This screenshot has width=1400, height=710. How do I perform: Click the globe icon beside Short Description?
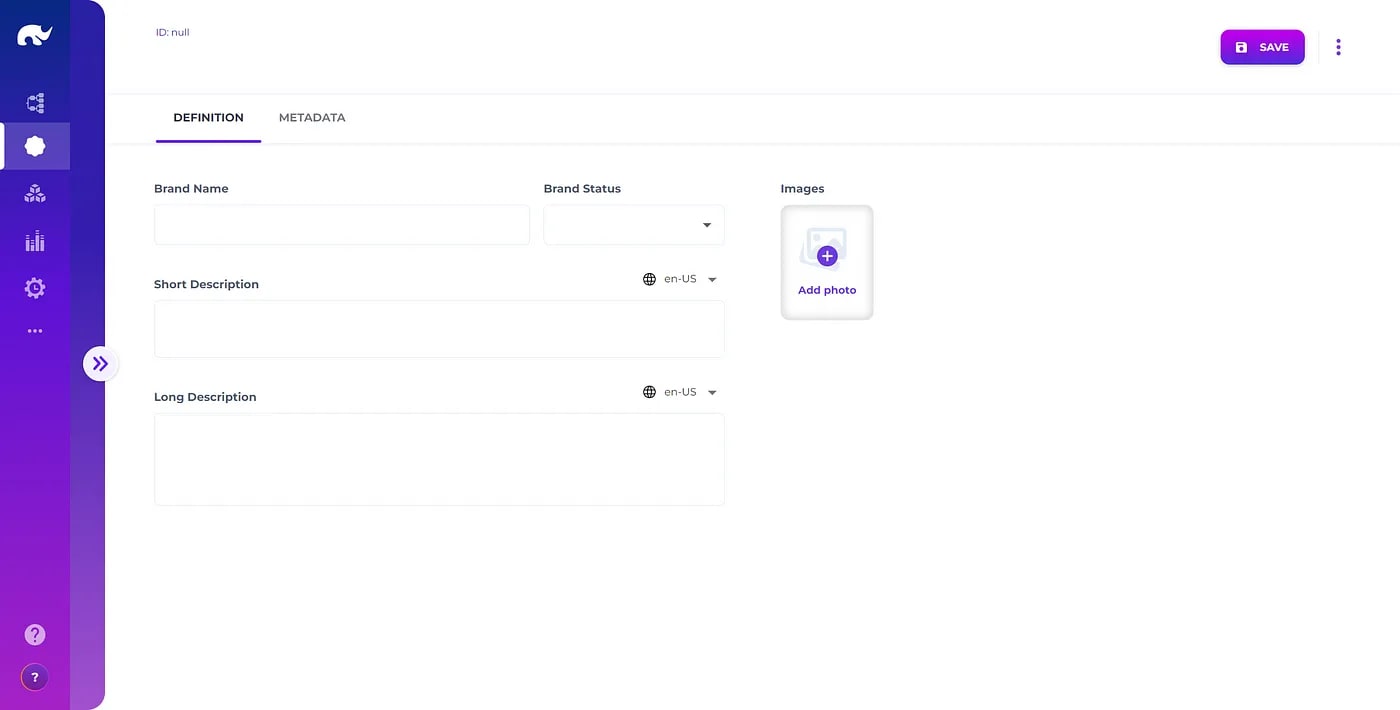click(650, 279)
